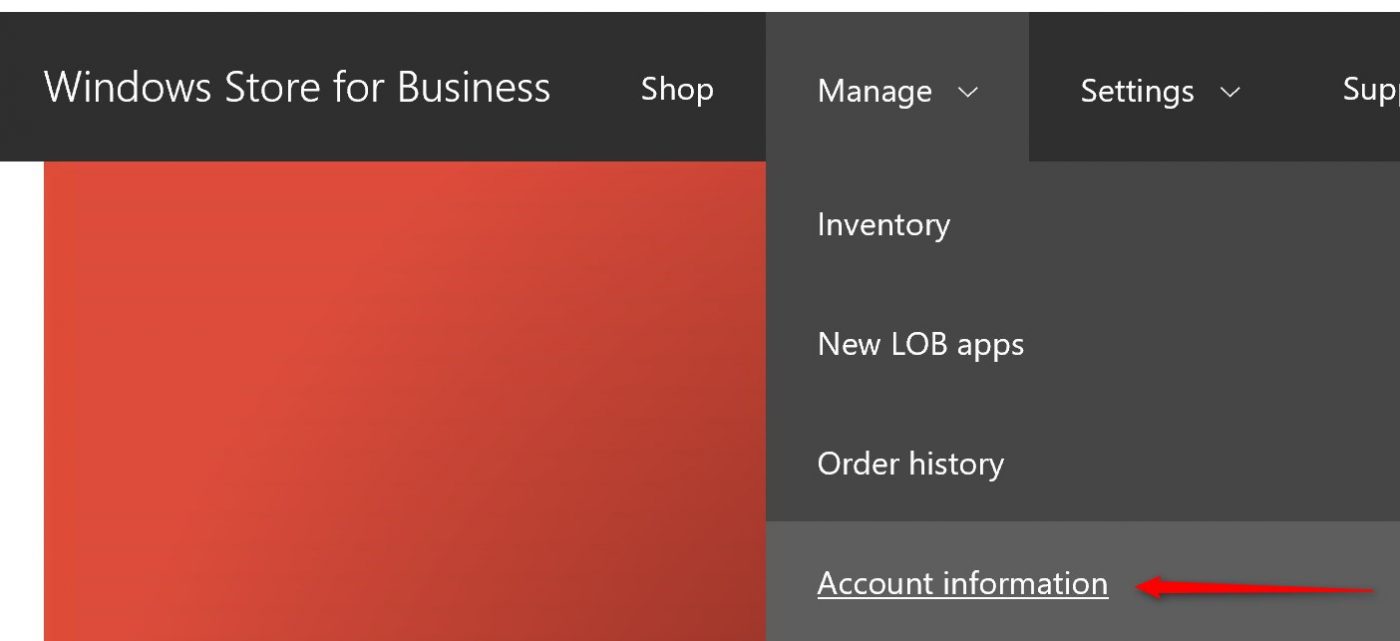Image resolution: width=1400 pixels, height=641 pixels.
Task: Collapse the Manage dropdown chevron
Action: (967, 92)
